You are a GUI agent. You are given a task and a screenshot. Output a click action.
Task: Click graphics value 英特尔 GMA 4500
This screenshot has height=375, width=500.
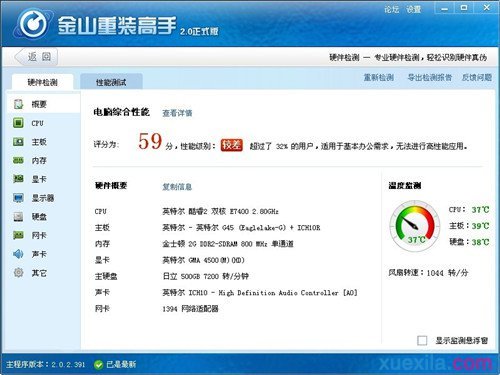203,260
